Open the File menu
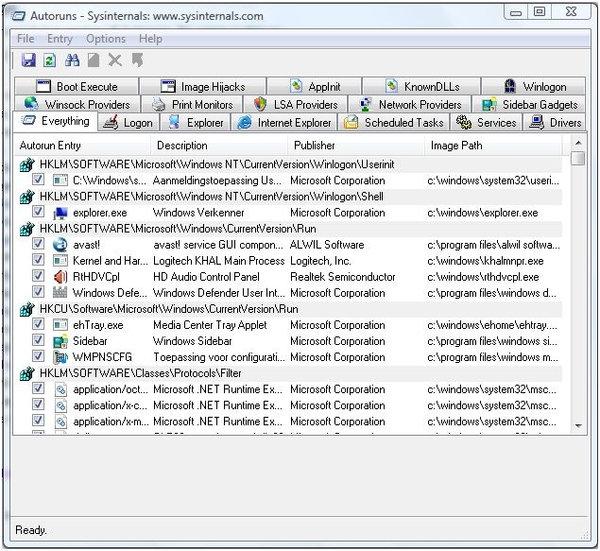 point(26,39)
